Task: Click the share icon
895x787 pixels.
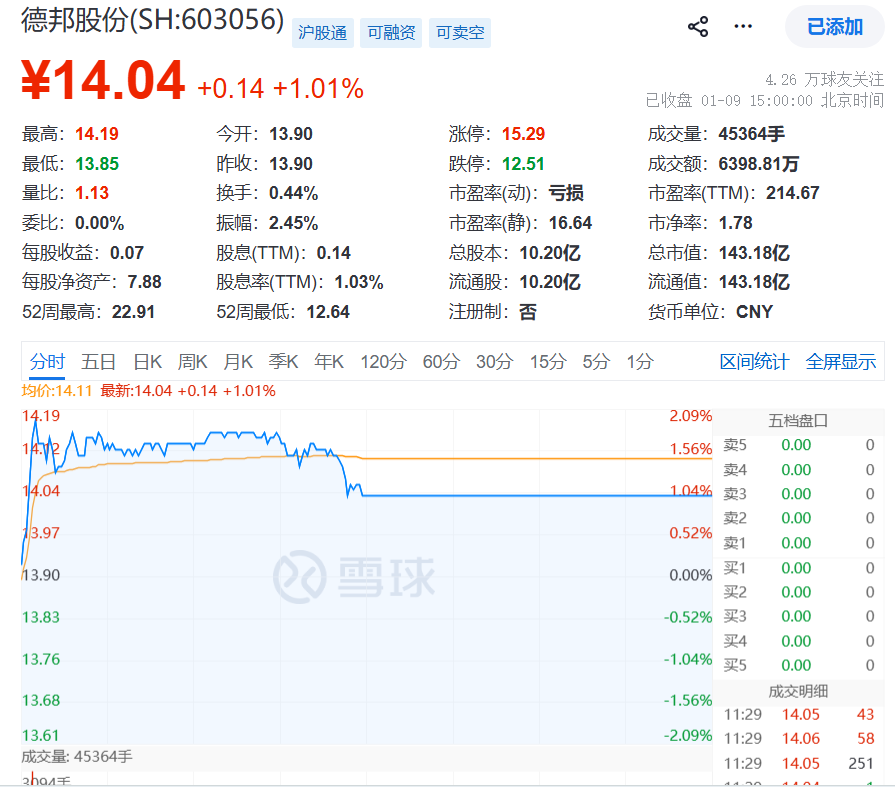Action: click(698, 27)
